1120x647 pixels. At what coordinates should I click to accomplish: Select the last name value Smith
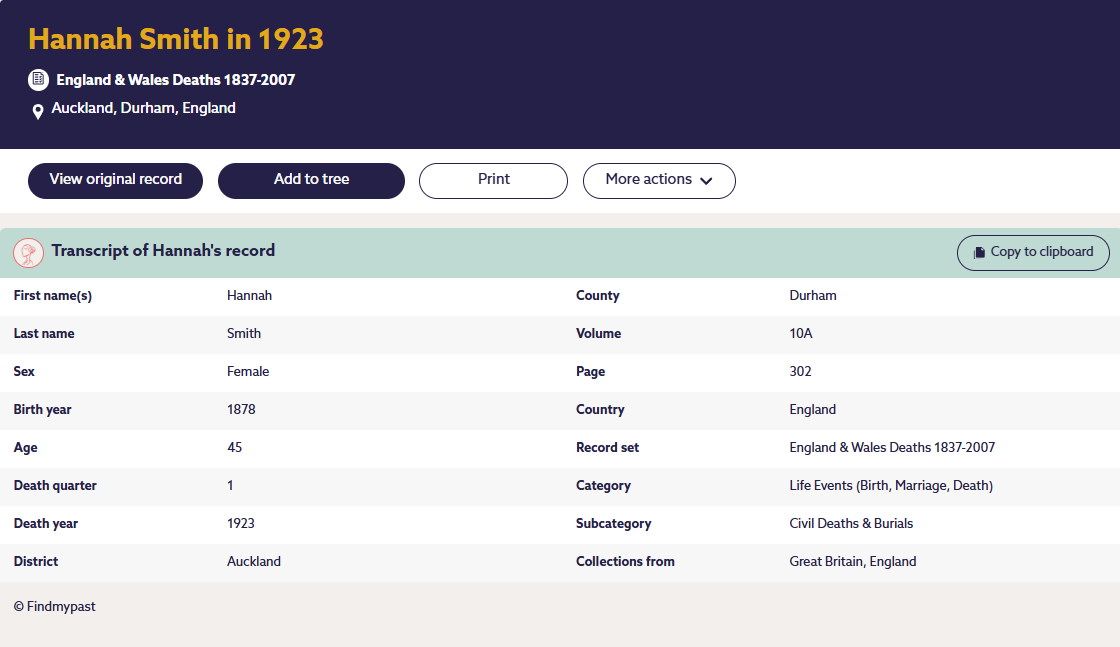[244, 333]
